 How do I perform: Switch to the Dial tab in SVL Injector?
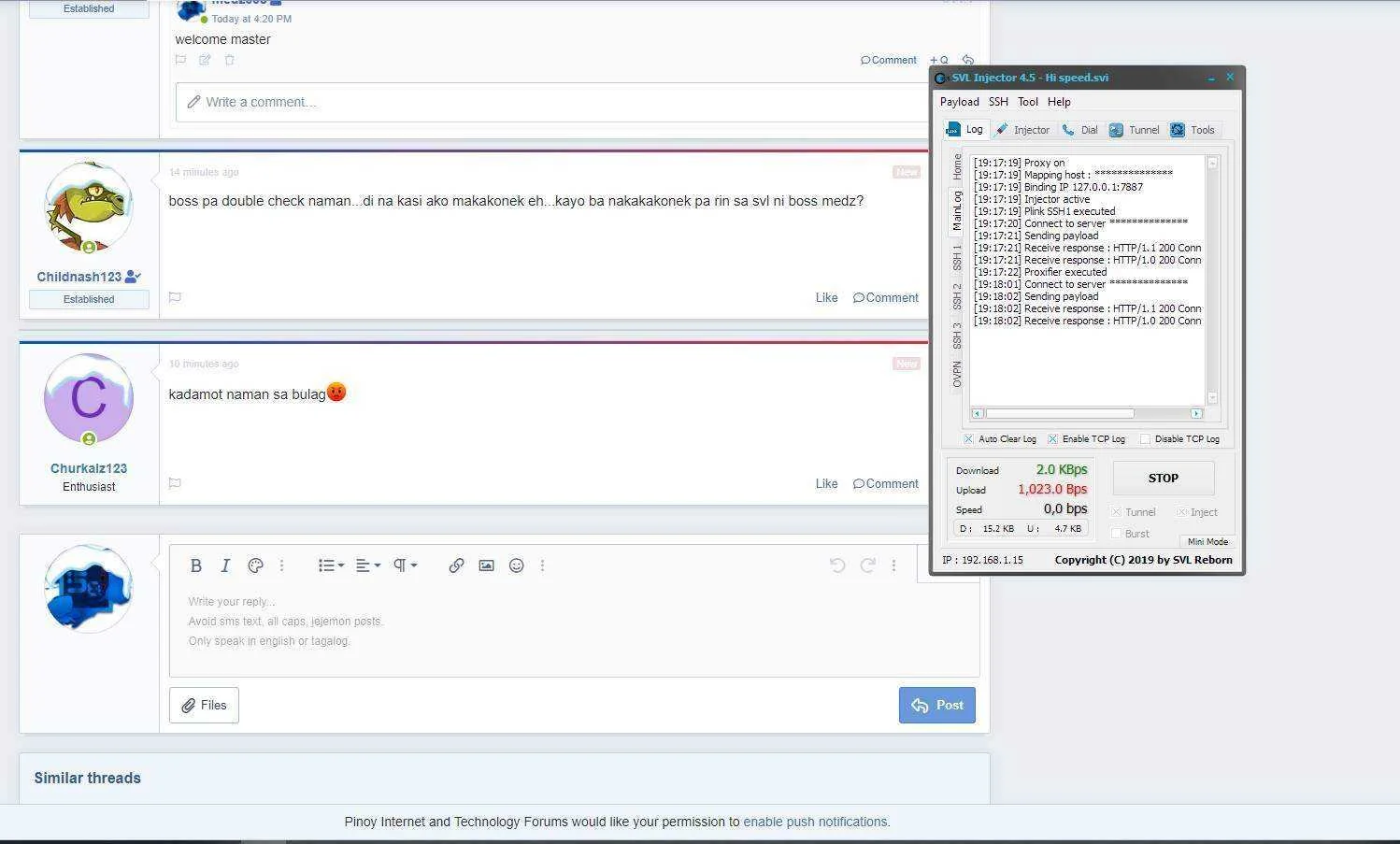click(x=1080, y=130)
